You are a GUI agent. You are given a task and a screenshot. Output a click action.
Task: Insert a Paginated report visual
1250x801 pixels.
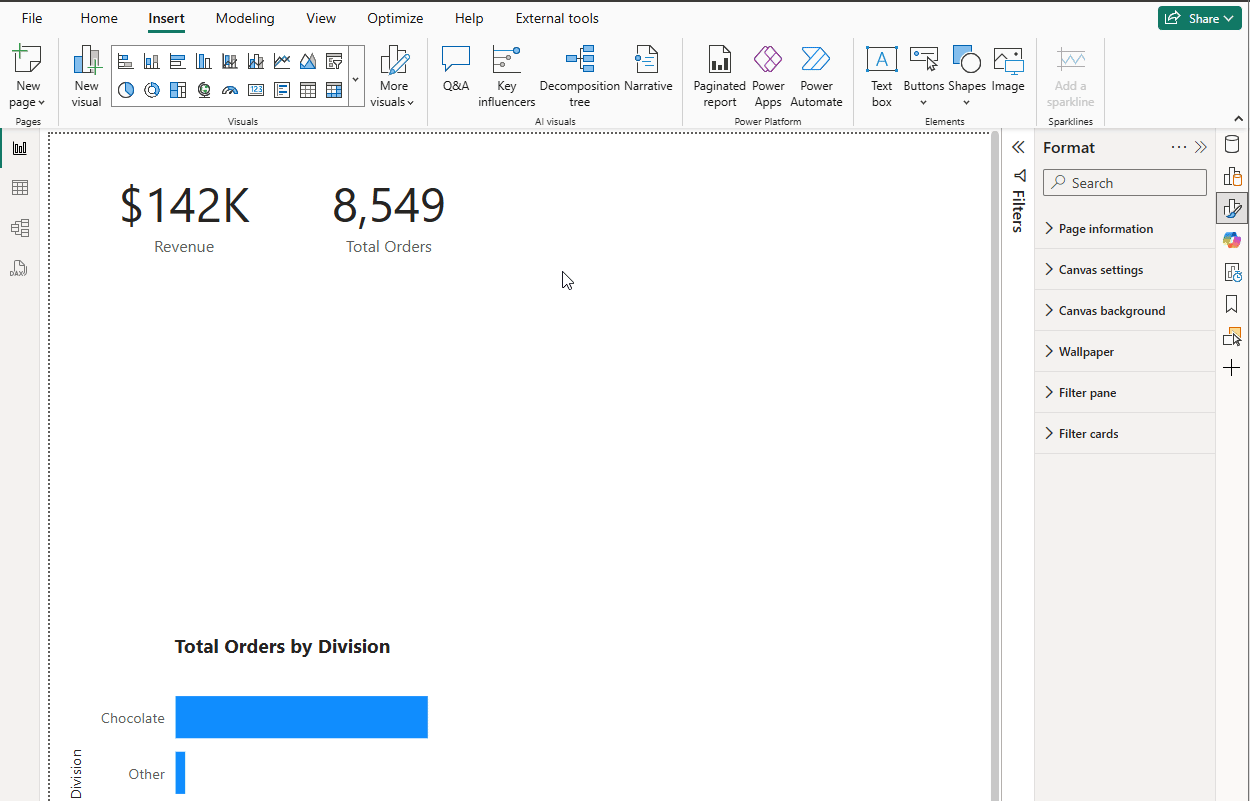point(720,76)
